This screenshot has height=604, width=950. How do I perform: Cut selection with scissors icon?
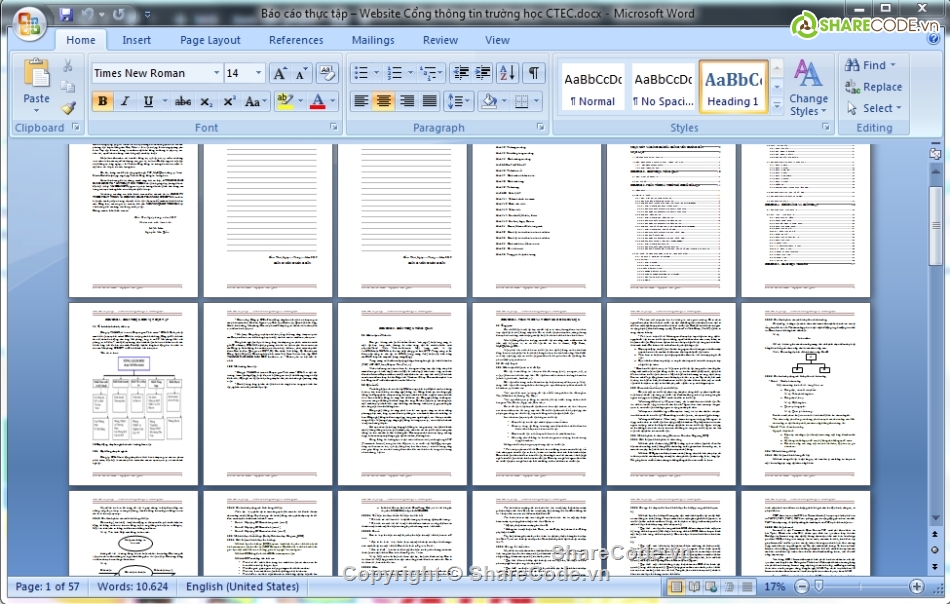(x=68, y=65)
